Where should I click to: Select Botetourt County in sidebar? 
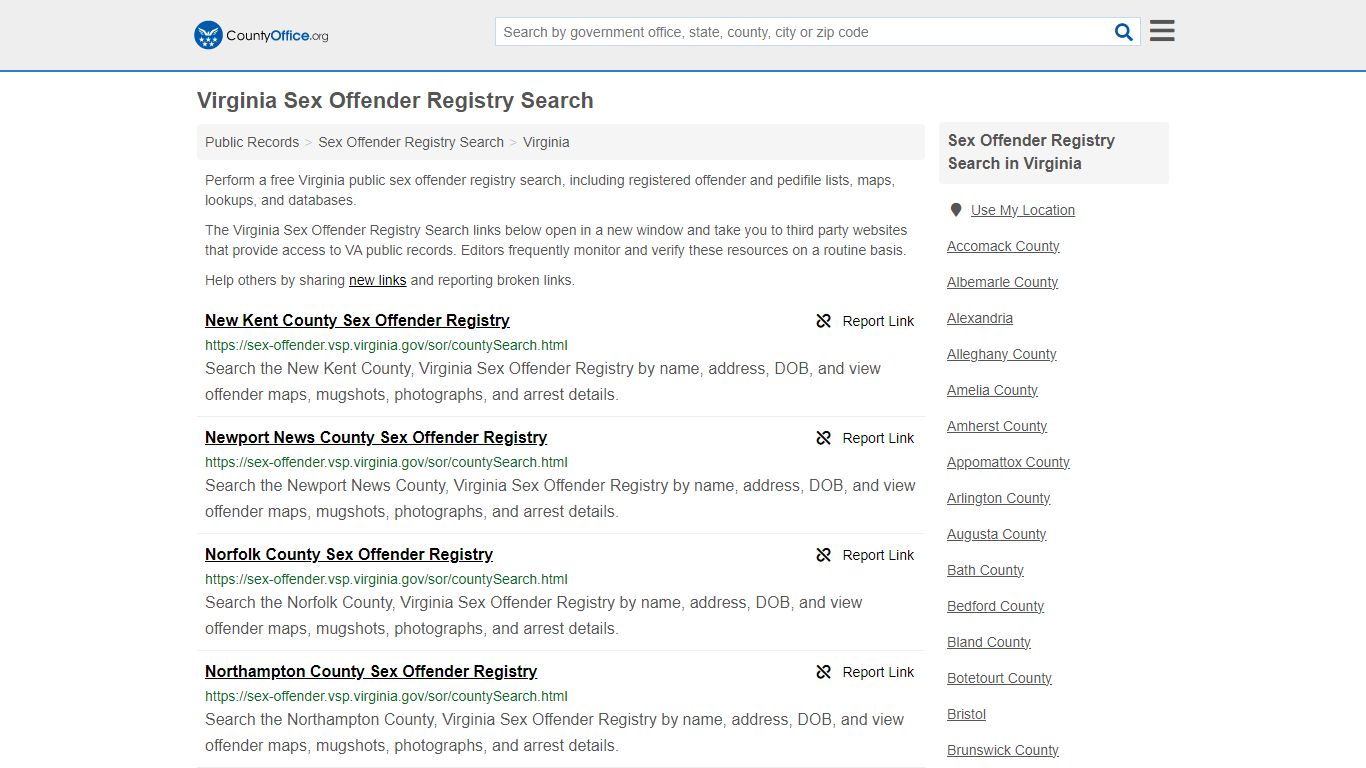point(999,678)
